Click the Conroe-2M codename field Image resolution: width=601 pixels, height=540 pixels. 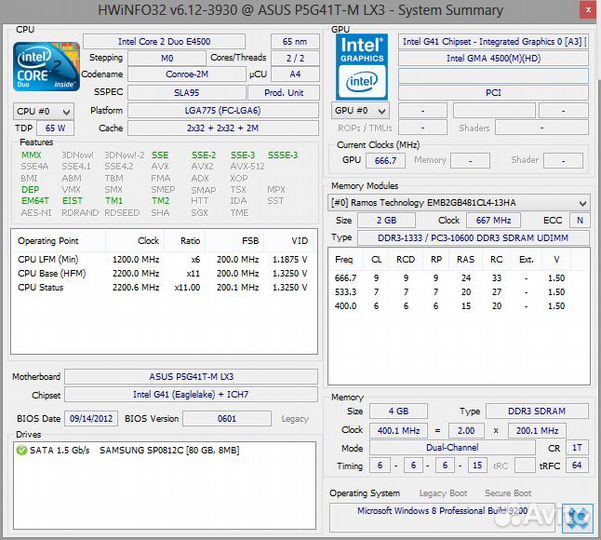coord(187,74)
